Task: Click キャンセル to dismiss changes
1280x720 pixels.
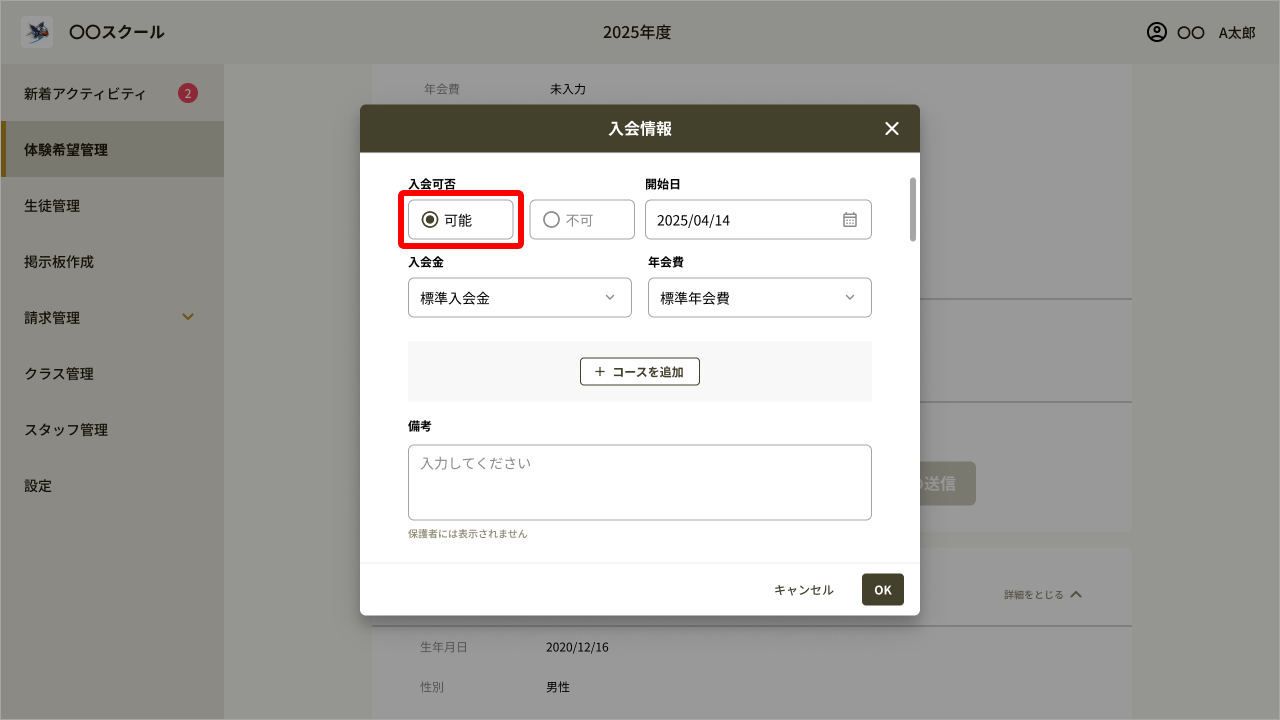Action: tap(802, 589)
